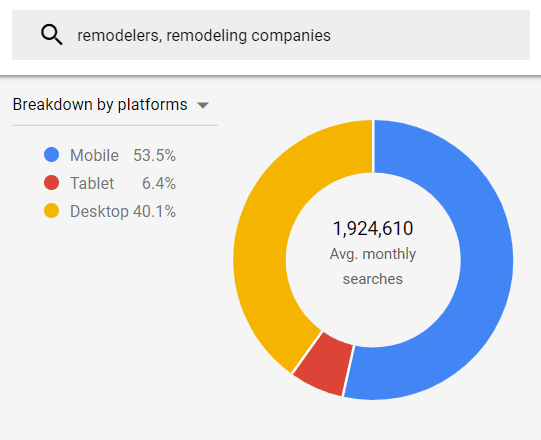
Task: Select the Tablet legend label
Action: (x=92, y=183)
